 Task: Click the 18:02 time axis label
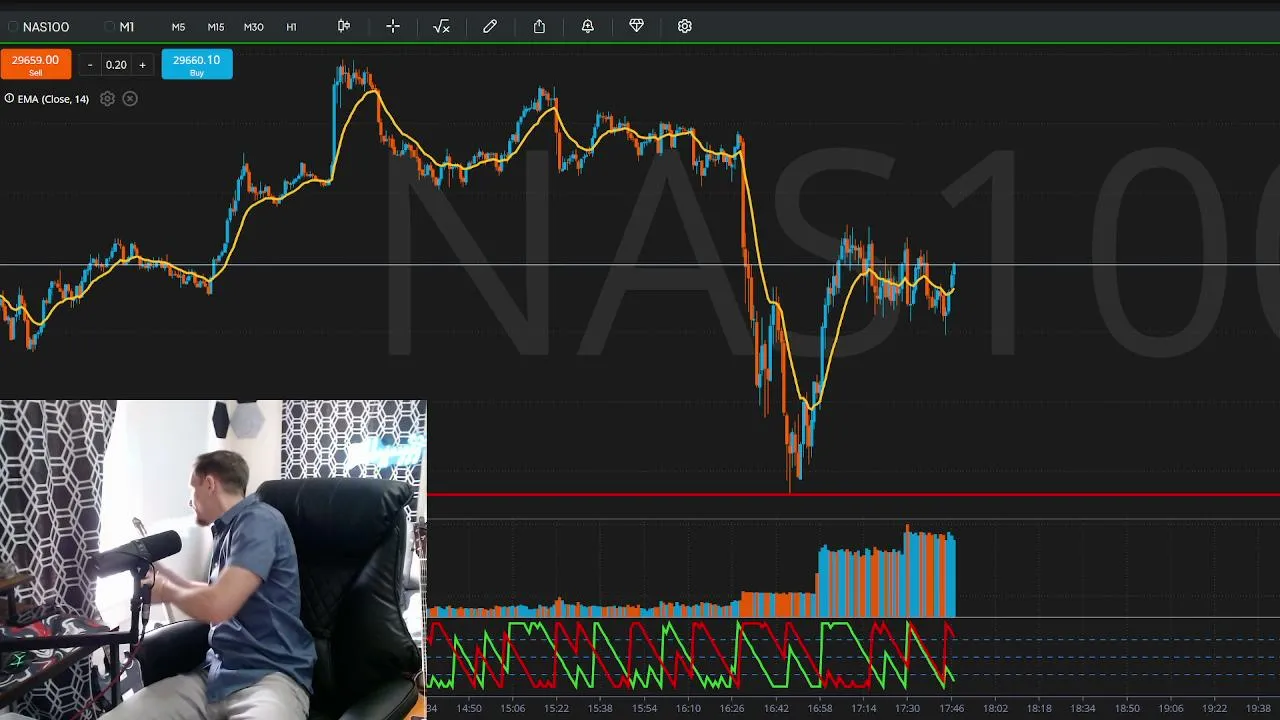click(995, 709)
